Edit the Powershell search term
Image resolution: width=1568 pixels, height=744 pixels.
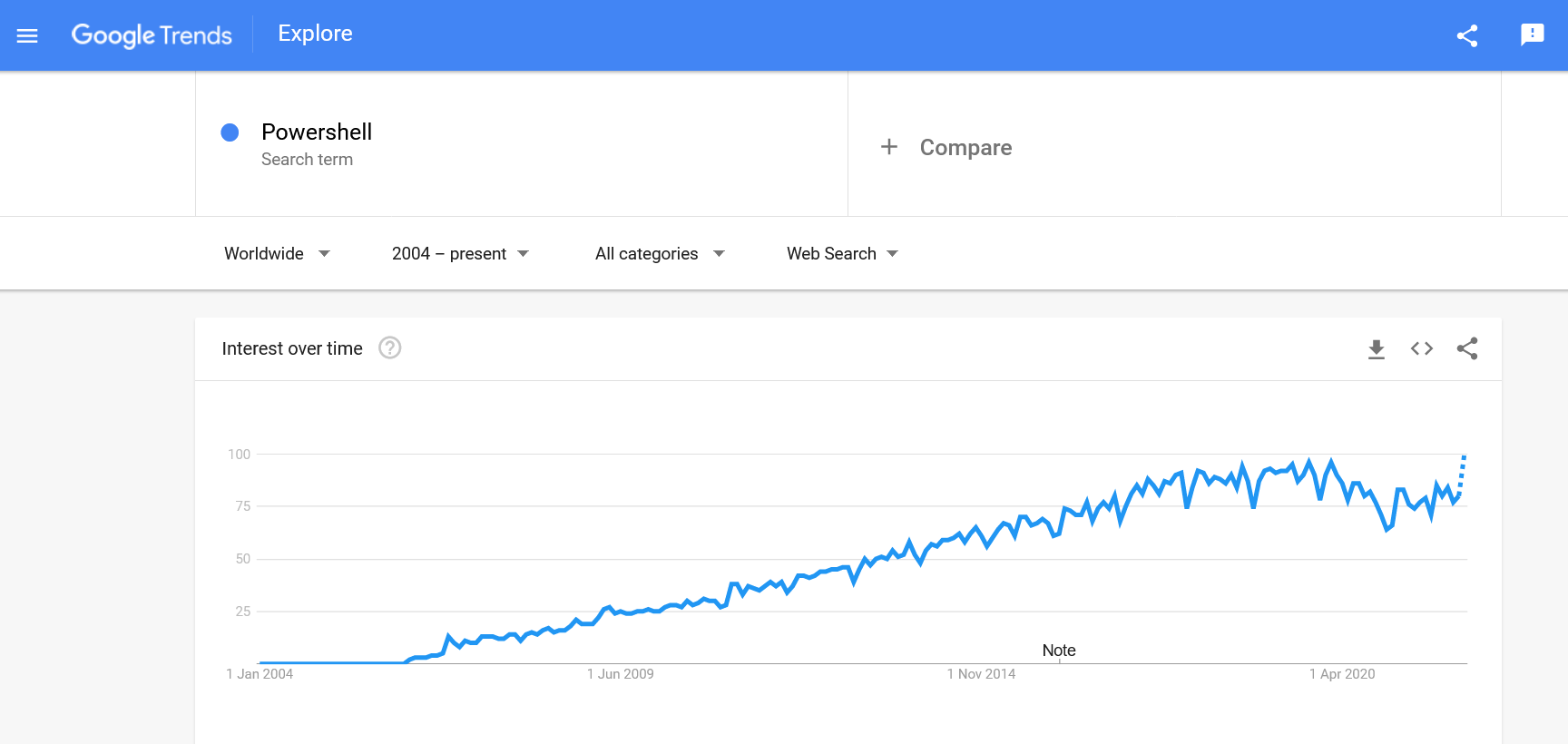317,132
